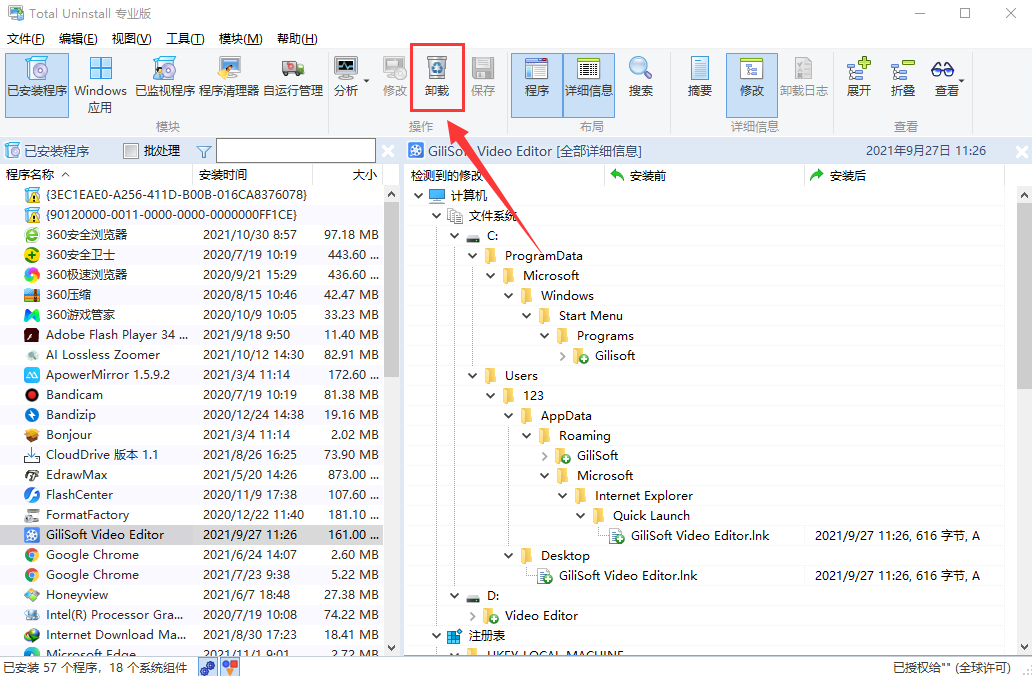Viewport: 1032px width, 676px height.
Task: Click the 安装前 column header
Action: click(704, 176)
